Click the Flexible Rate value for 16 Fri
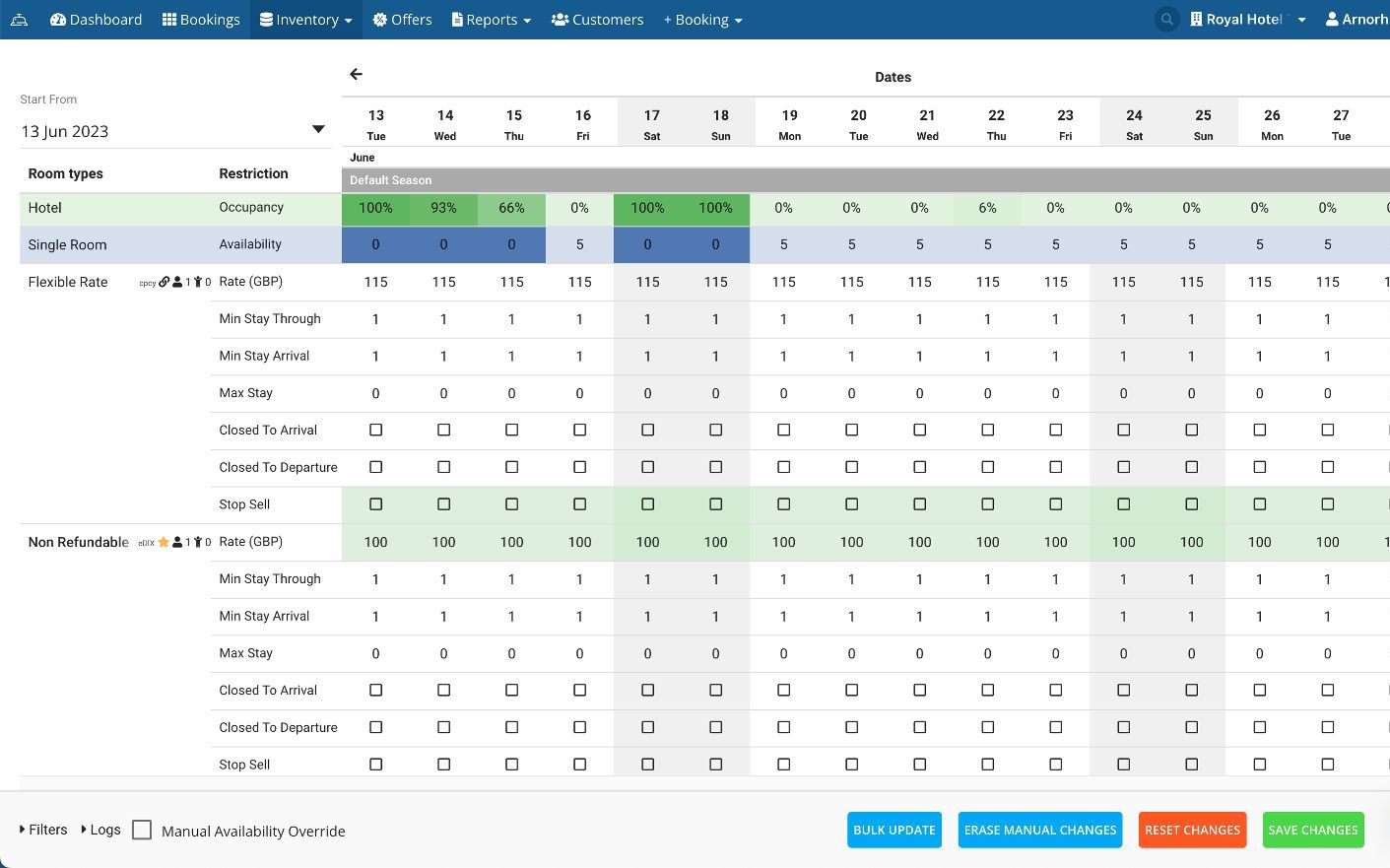Viewport: 1390px width, 868px height. pyautogui.click(x=579, y=282)
